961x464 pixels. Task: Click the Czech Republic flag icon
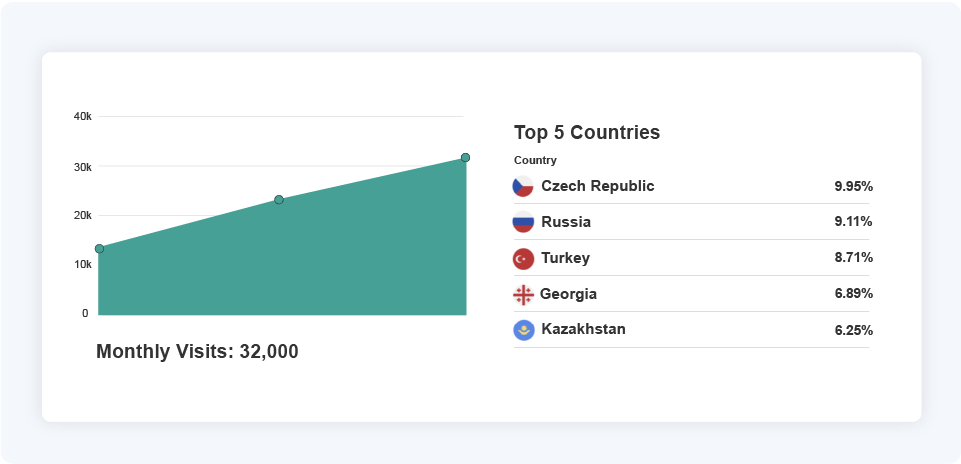pos(523,186)
